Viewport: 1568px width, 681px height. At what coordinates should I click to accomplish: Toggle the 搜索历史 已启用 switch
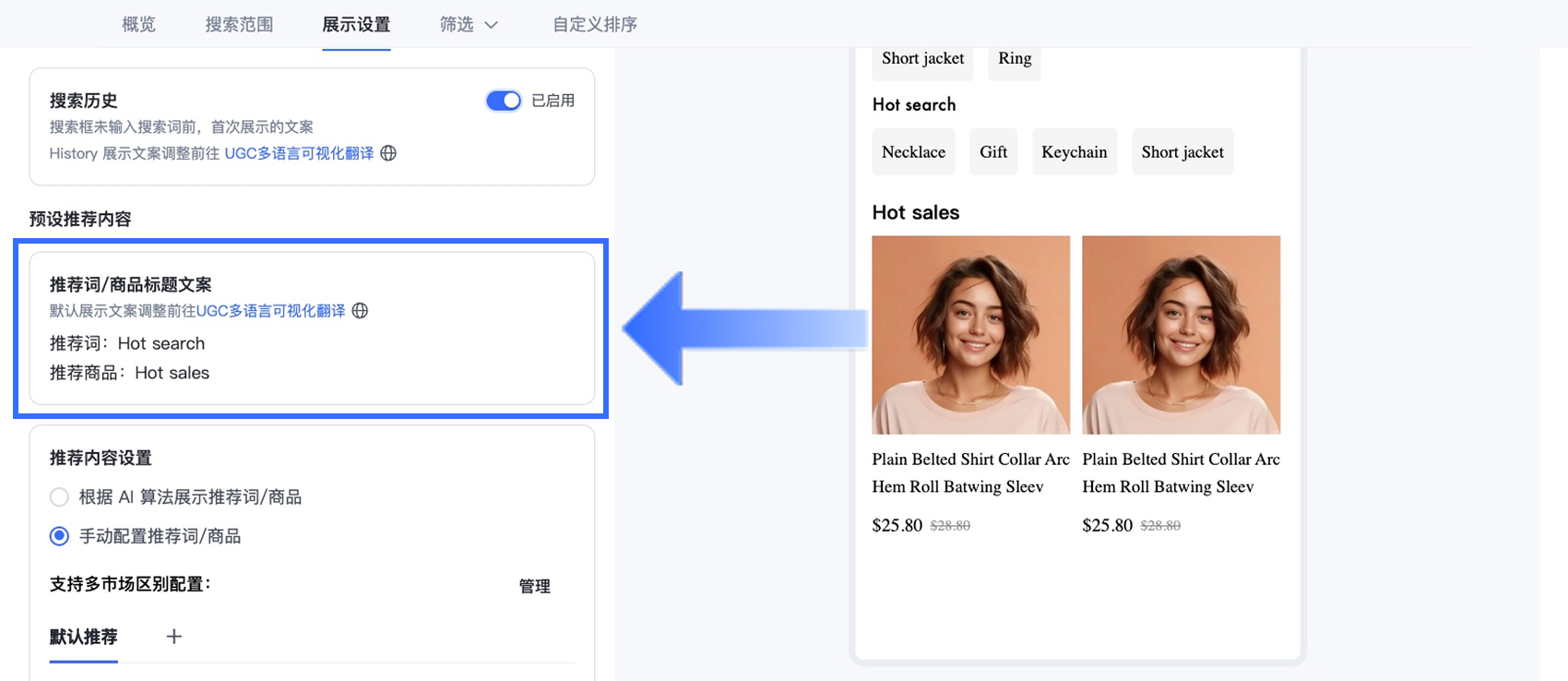[504, 101]
